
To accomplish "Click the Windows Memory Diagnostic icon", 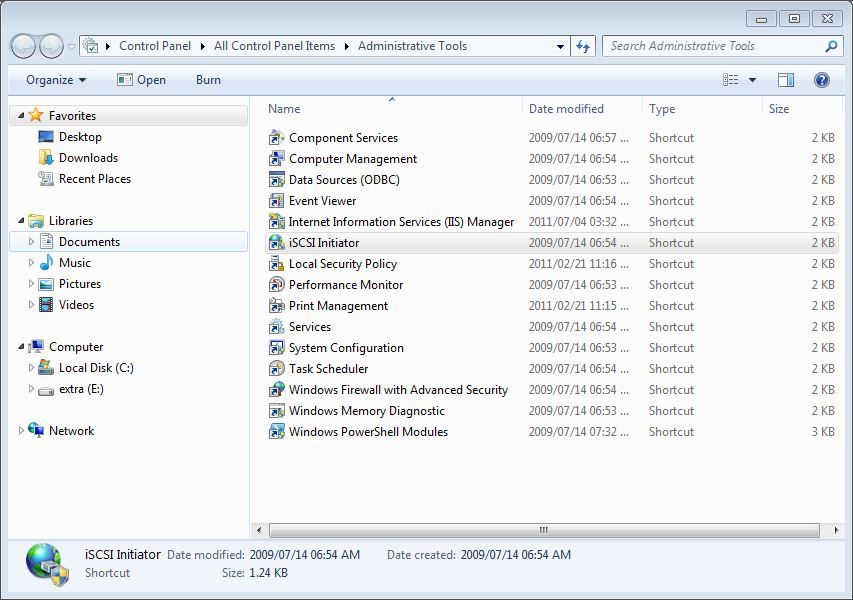I will (x=276, y=411).
